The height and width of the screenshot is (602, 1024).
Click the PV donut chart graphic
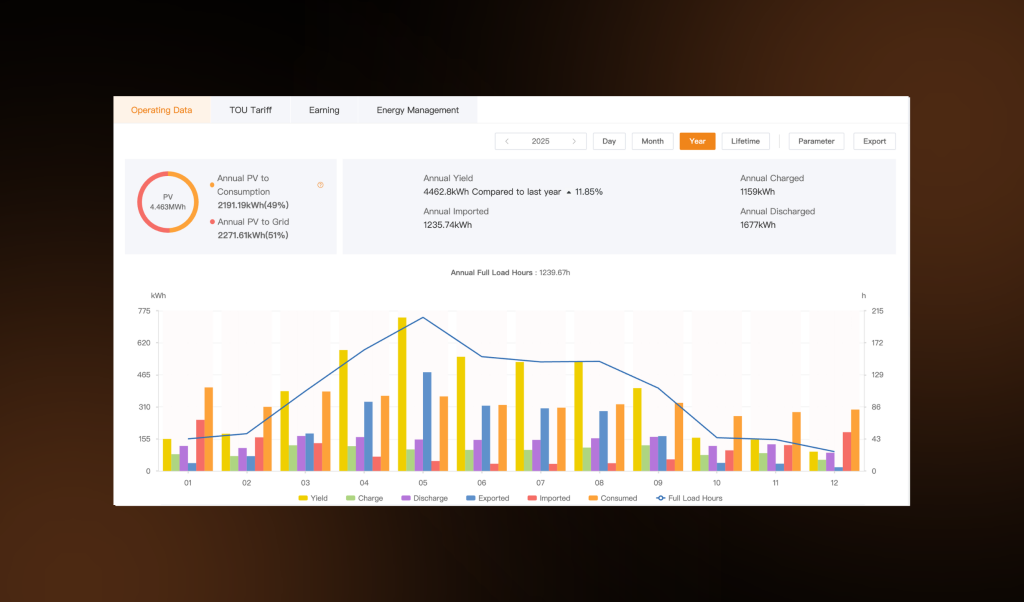point(167,201)
